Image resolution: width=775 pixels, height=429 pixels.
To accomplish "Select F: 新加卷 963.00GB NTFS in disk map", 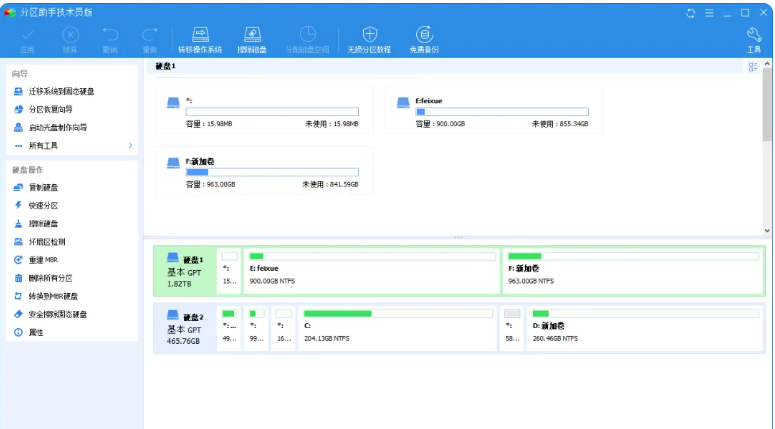I will point(633,271).
